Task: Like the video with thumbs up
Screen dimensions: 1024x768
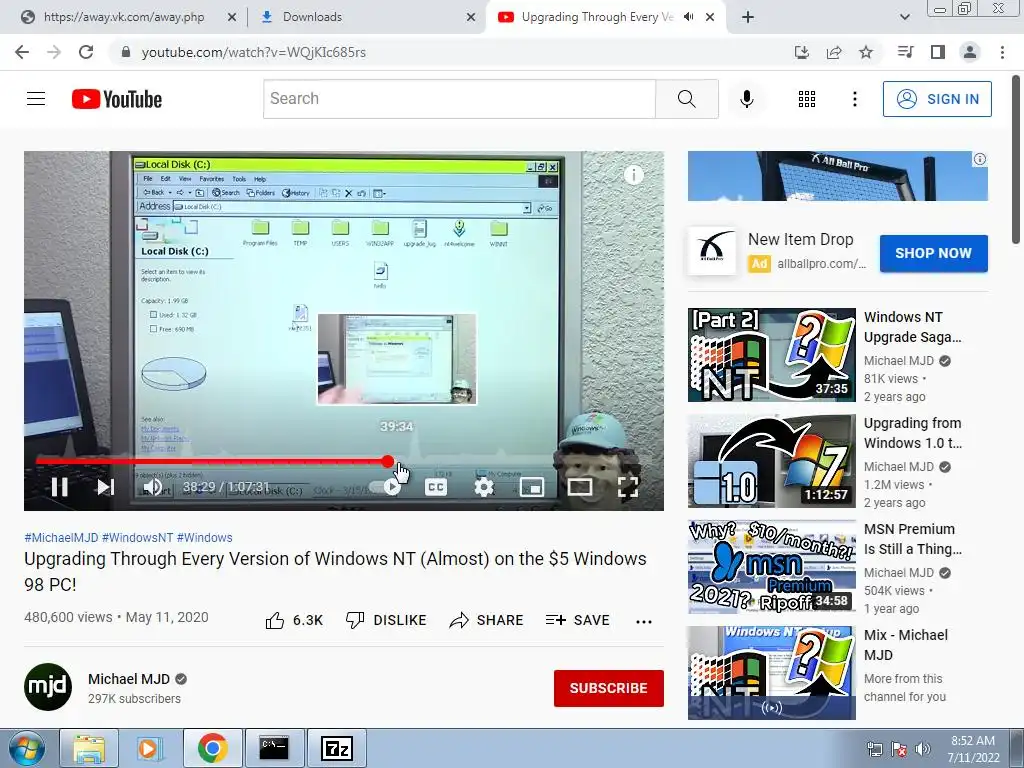Action: pos(294,620)
